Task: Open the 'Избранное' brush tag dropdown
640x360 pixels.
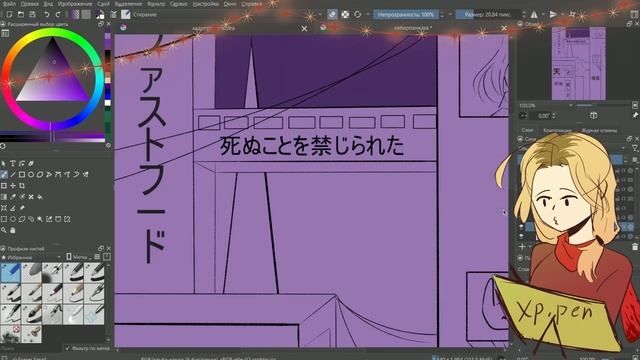Action: pyautogui.click(x=31, y=257)
